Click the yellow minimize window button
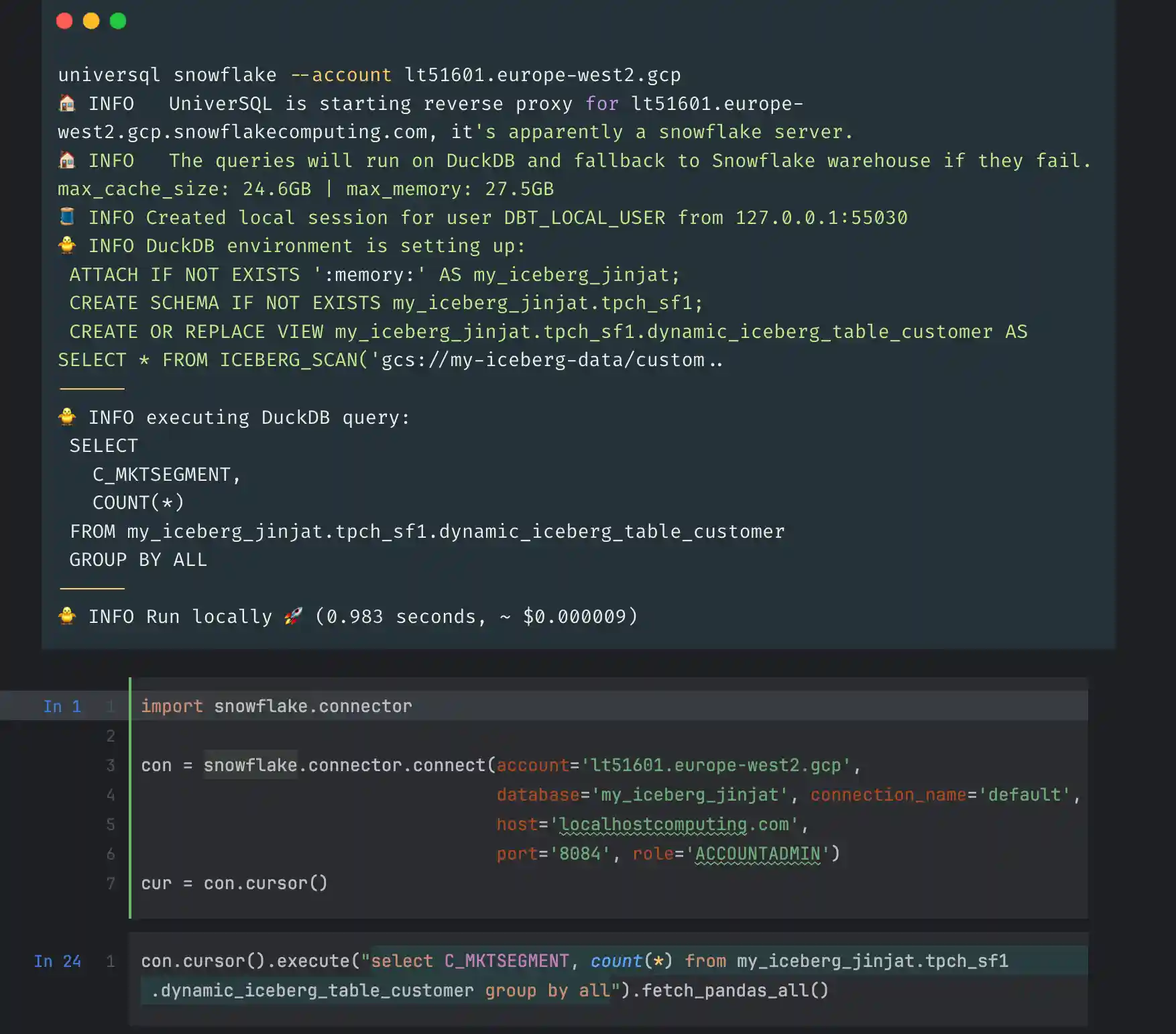 point(91,21)
